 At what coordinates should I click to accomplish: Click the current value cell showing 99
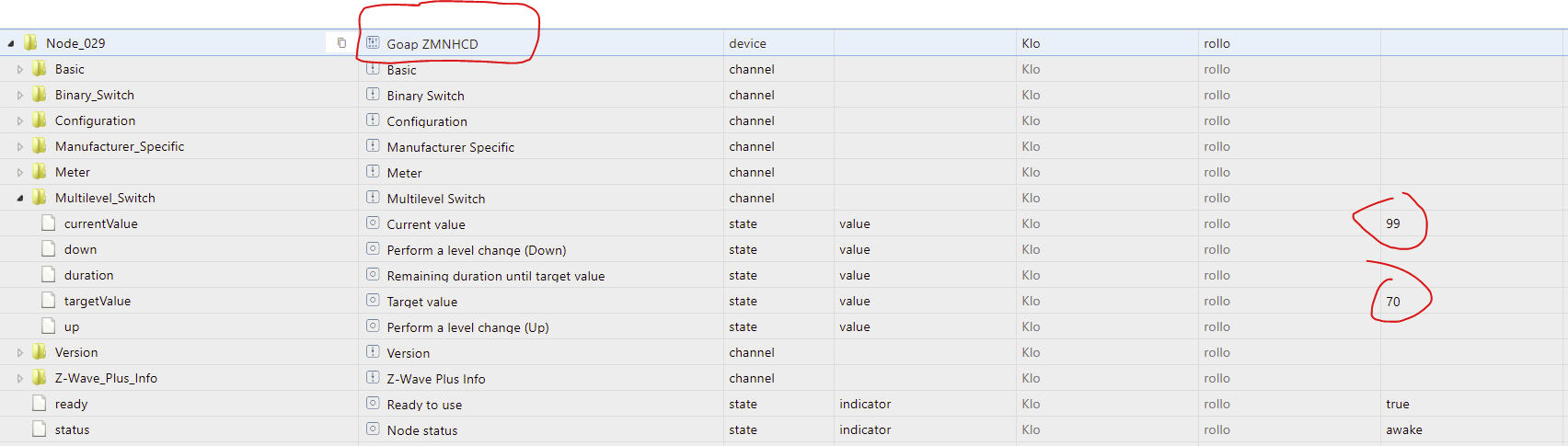click(x=1393, y=223)
